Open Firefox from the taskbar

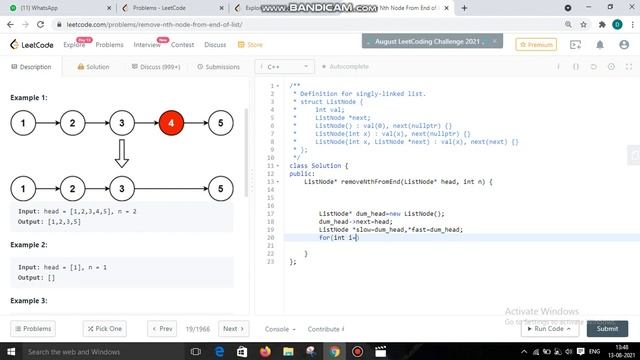tap(265, 351)
